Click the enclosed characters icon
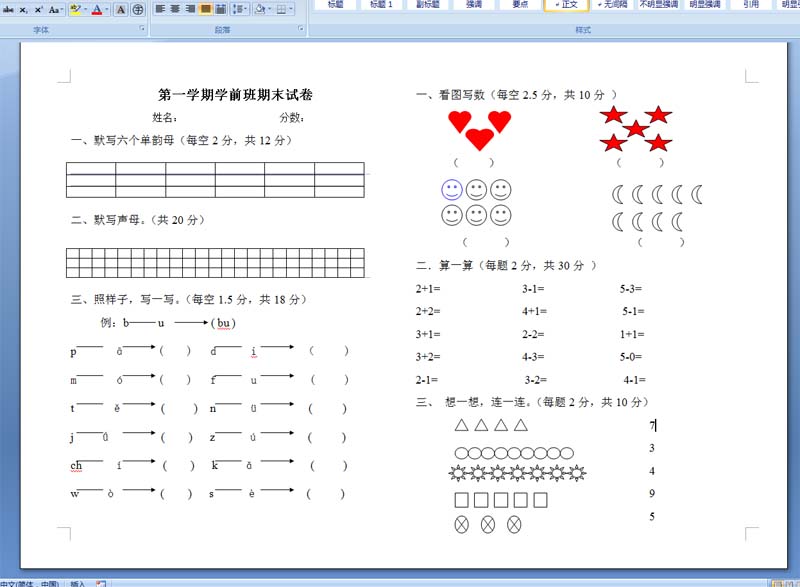800x587 pixels. click(137, 9)
